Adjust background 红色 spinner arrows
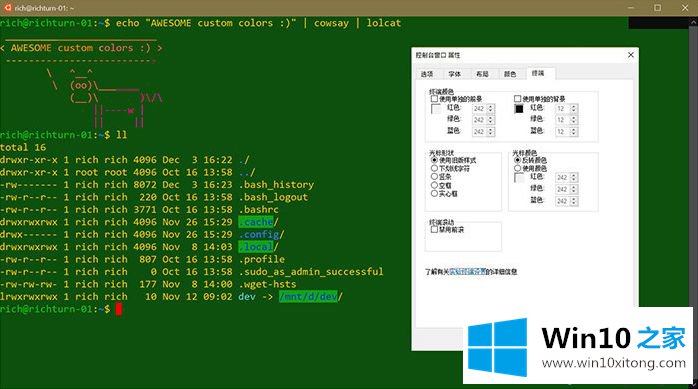698x389 pixels. (x=574, y=109)
